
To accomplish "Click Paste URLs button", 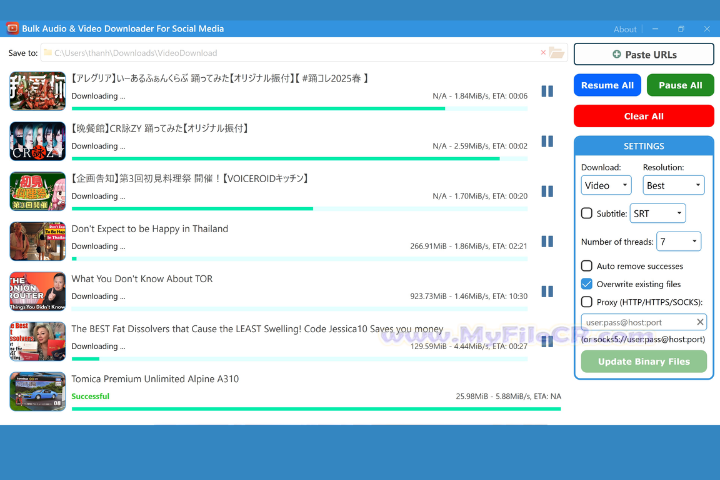I will tap(644, 54).
